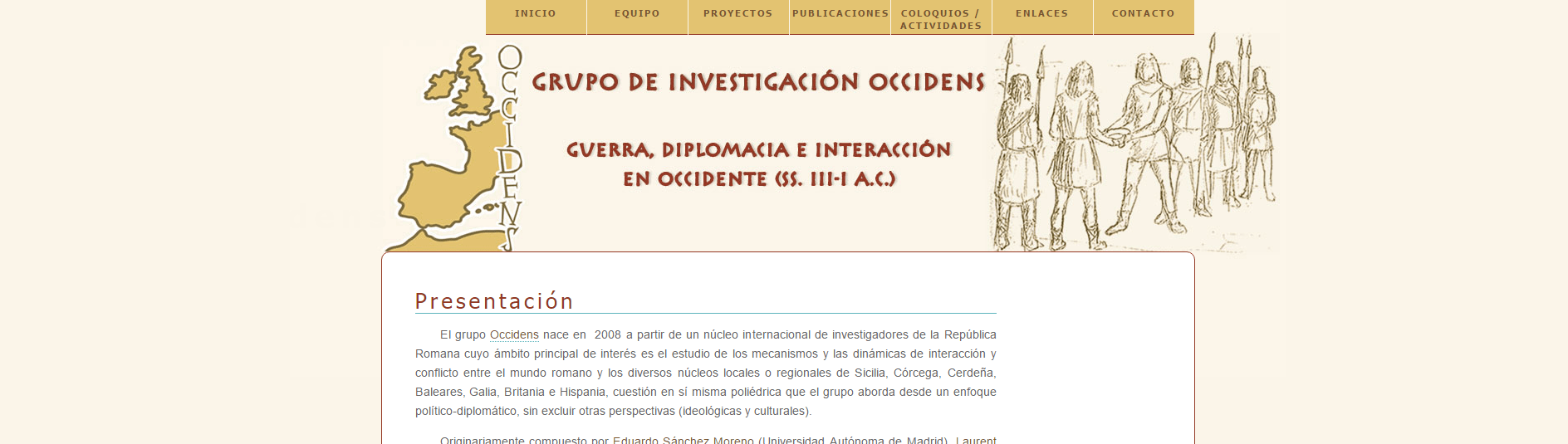Click the dotted-underlined Occidens word
This screenshot has width=1568, height=444.
tap(514, 335)
